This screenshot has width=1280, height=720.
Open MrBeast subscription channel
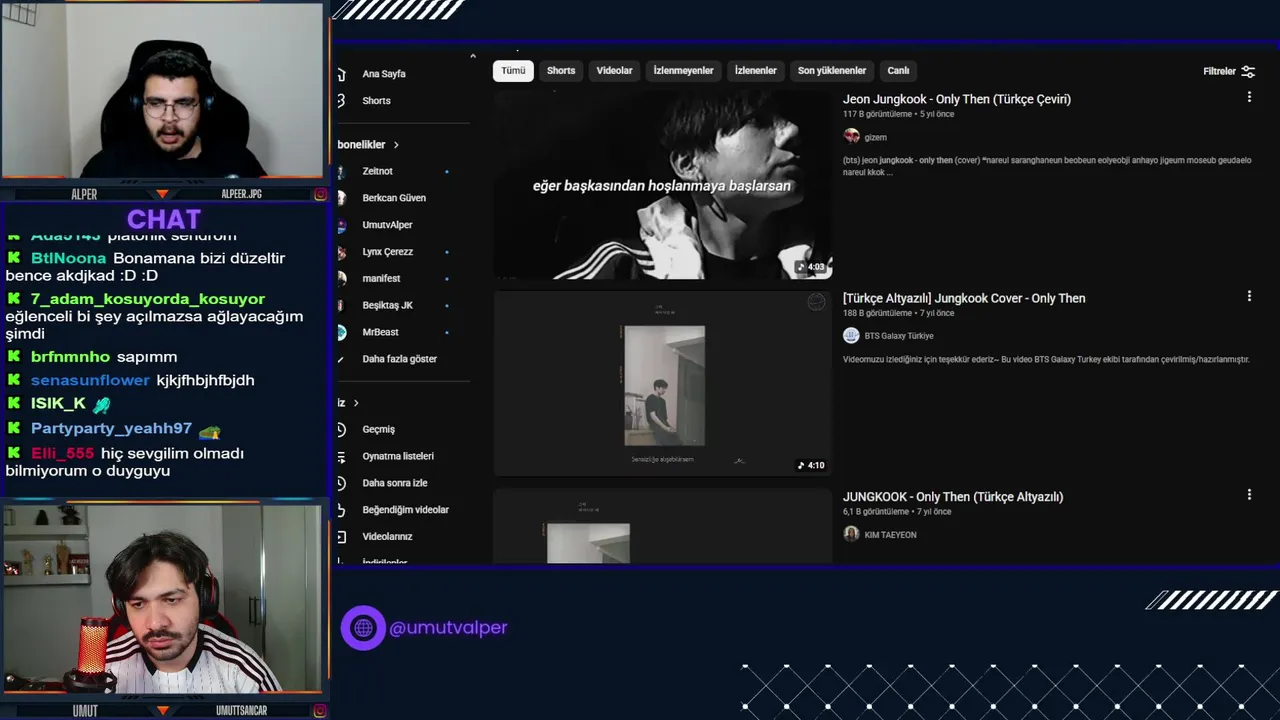tap(380, 332)
